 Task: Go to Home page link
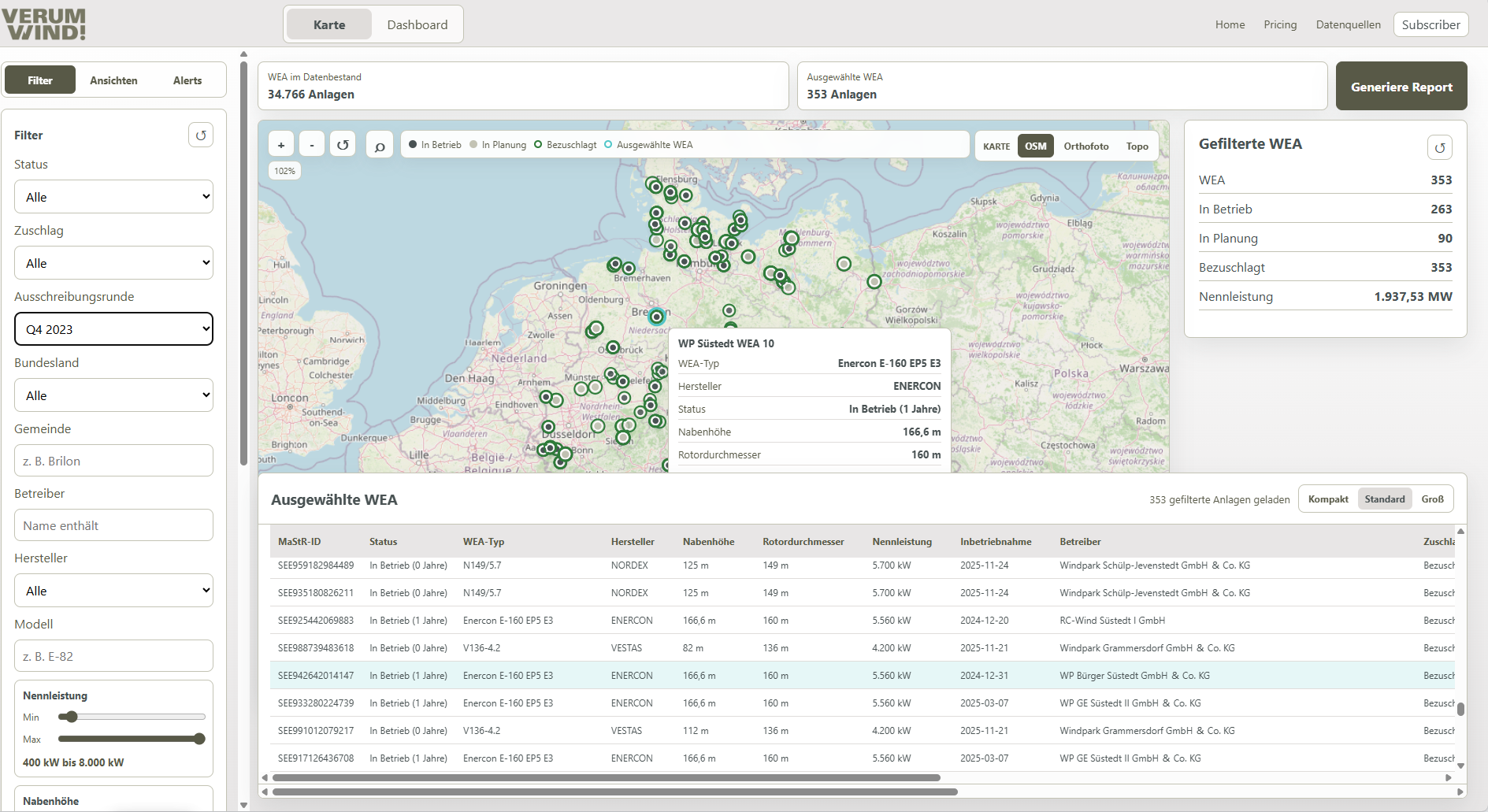point(1230,24)
